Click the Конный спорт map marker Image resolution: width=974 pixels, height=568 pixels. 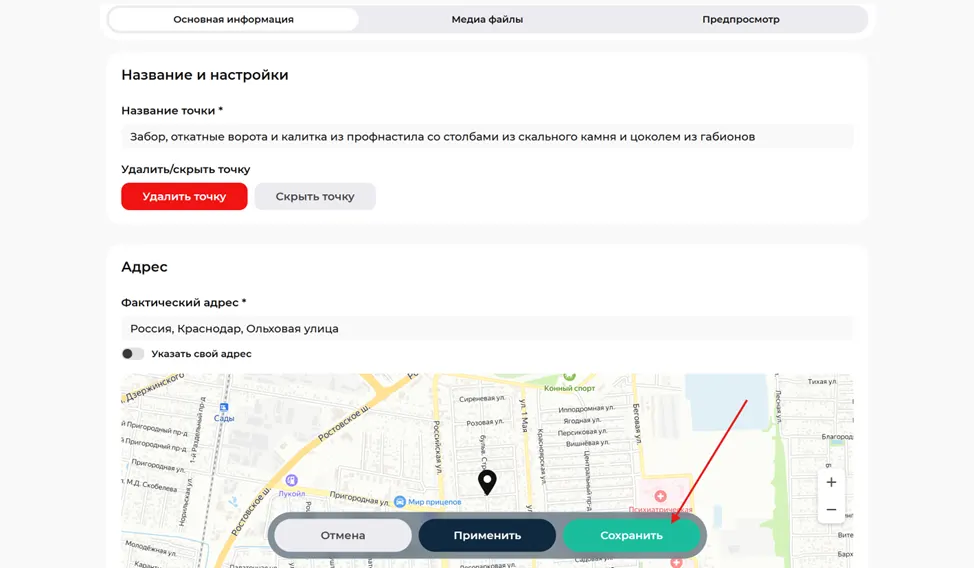tap(569, 377)
